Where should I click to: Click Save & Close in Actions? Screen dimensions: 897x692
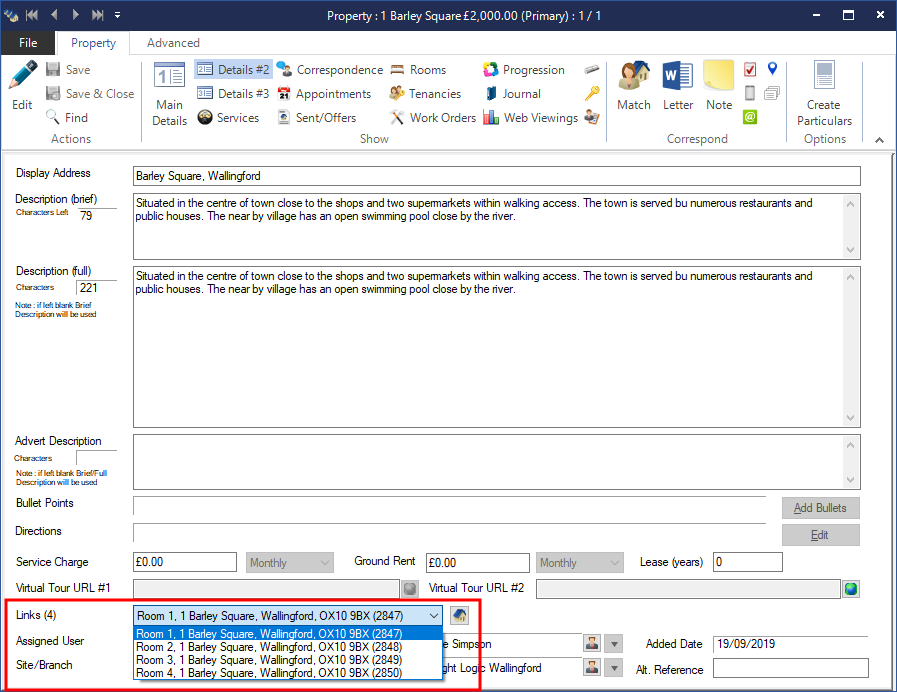90,94
